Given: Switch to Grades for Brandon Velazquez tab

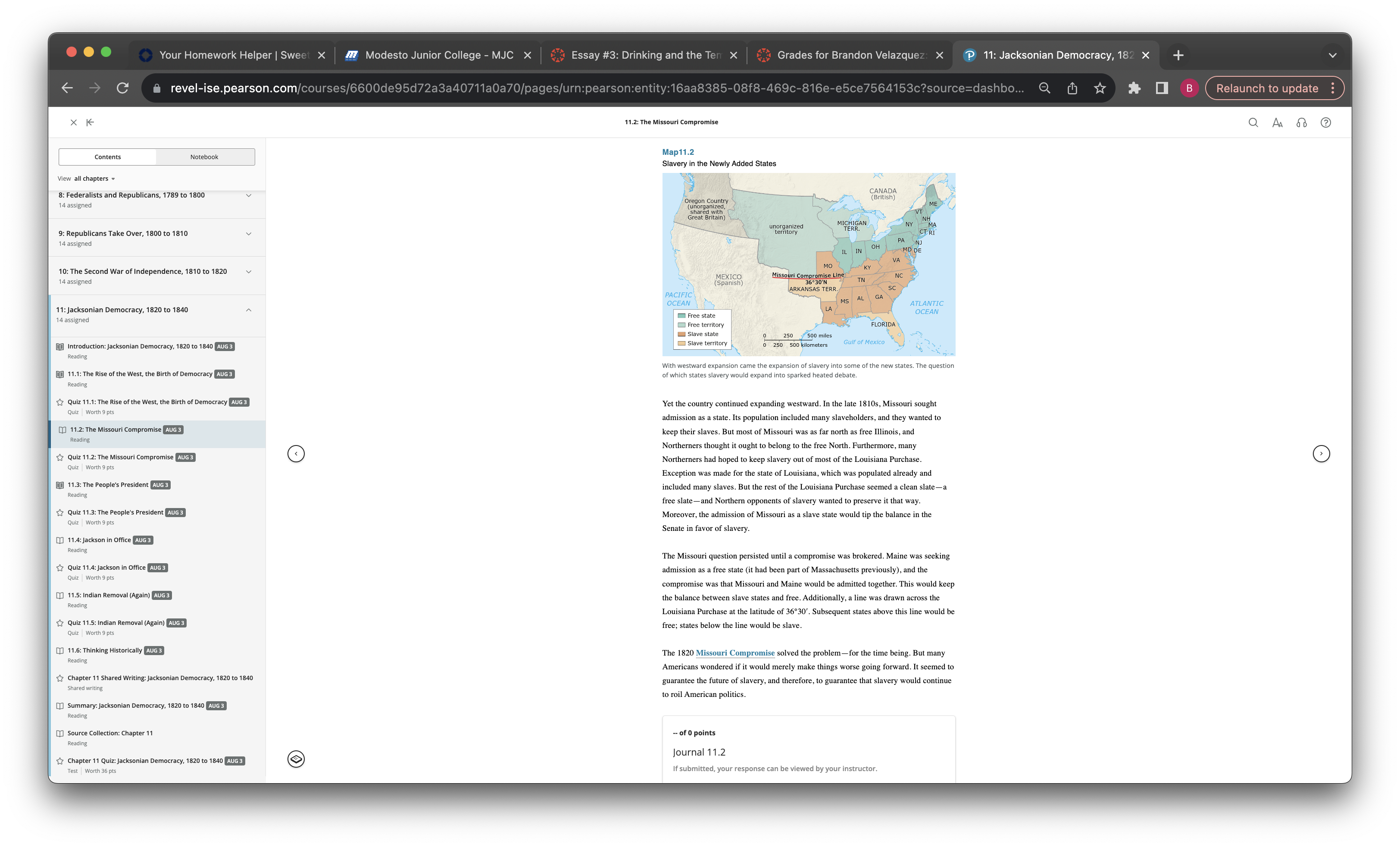Looking at the screenshot, I should coord(850,55).
